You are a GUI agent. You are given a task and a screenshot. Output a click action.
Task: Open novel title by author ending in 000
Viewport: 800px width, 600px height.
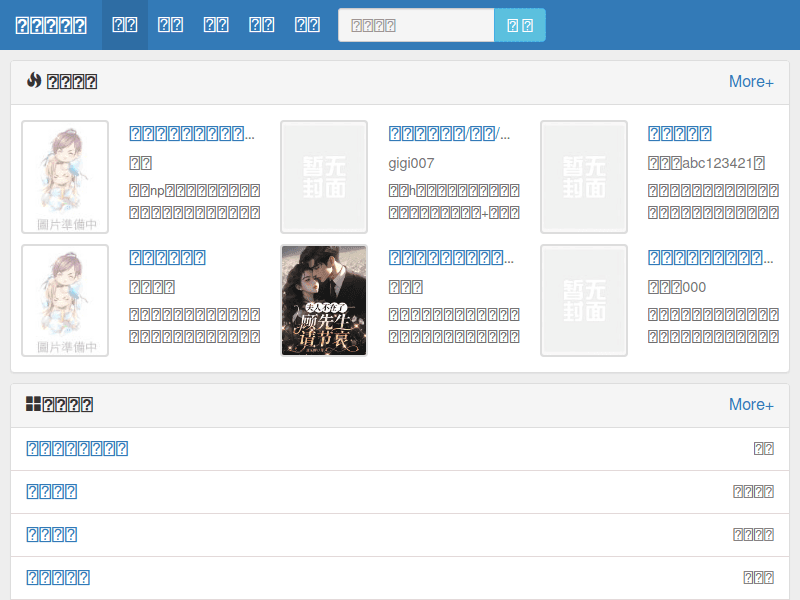coord(710,258)
